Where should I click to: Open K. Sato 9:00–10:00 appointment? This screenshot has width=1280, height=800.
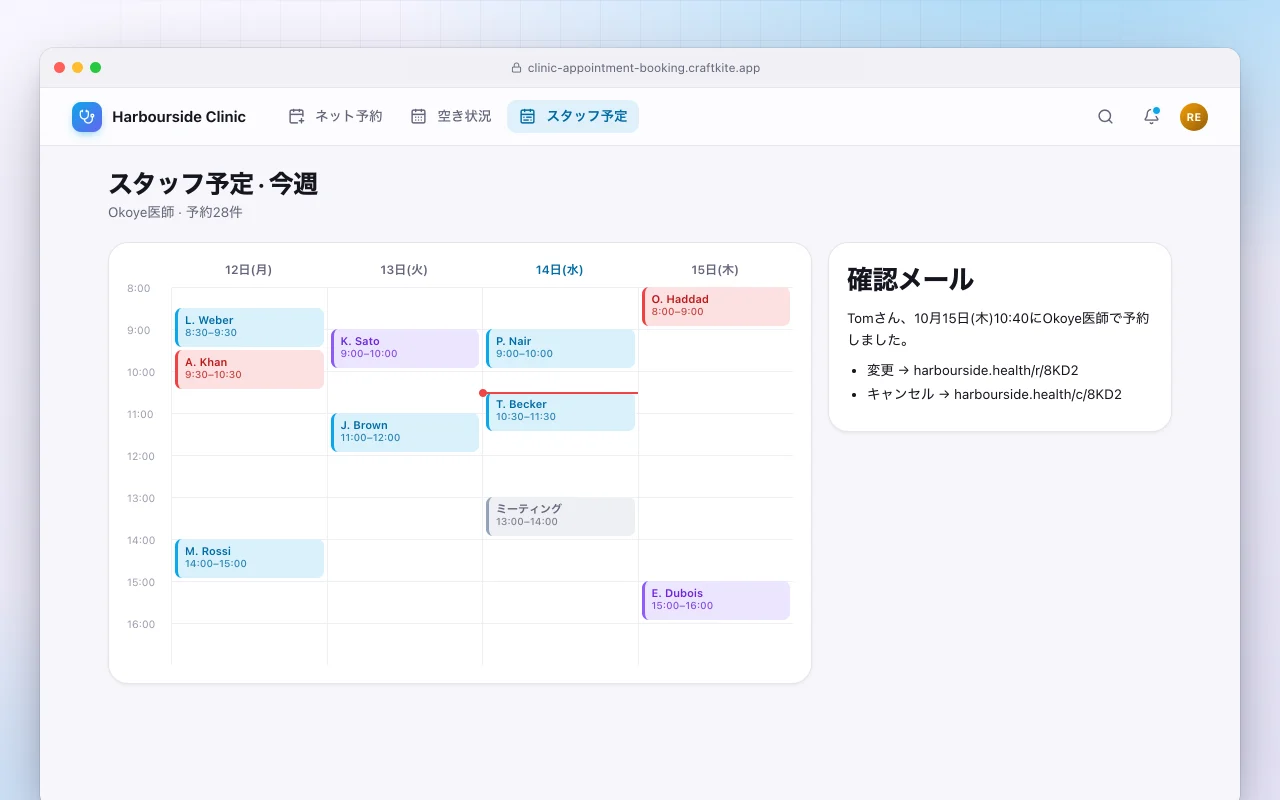(405, 348)
